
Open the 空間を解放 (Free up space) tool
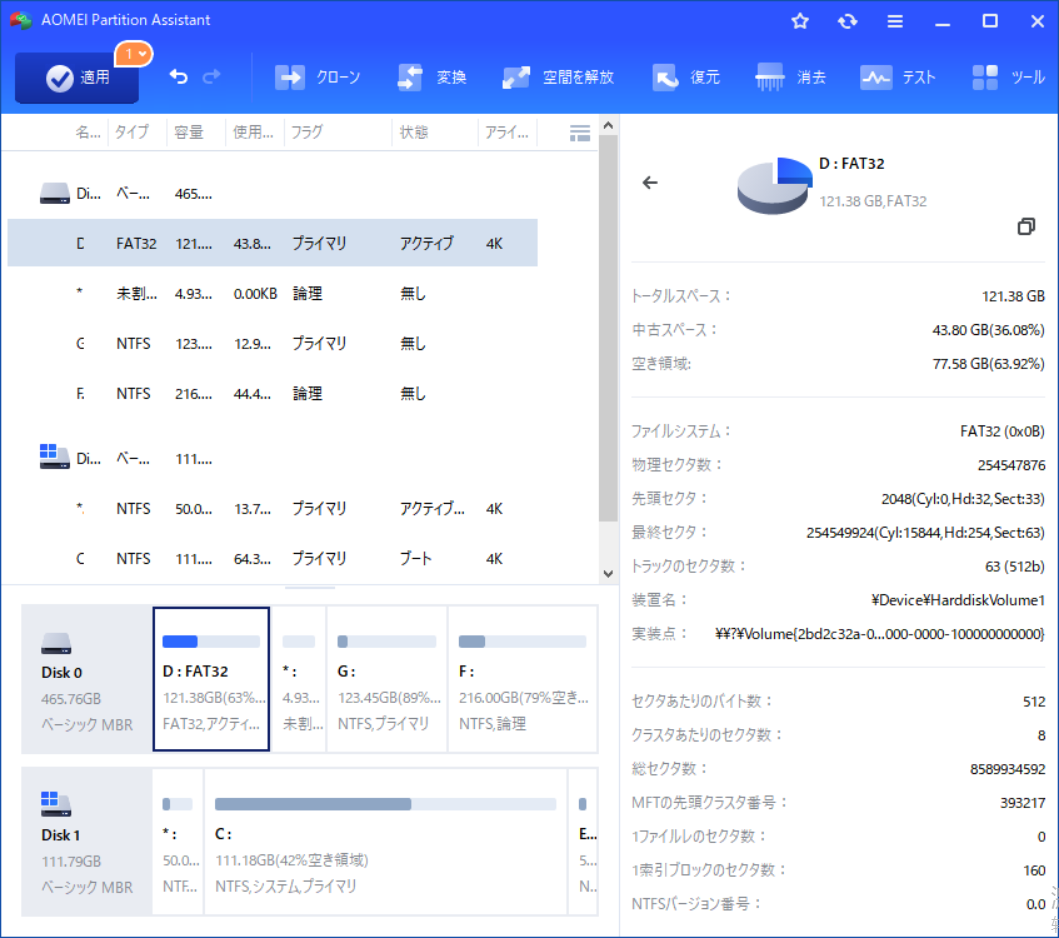tap(558, 78)
